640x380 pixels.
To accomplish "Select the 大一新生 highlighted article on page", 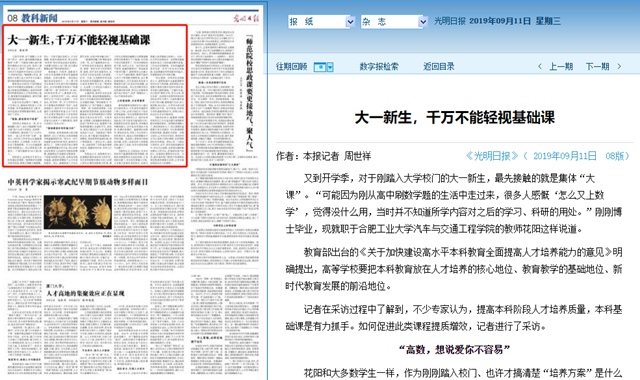I will coord(95,96).
